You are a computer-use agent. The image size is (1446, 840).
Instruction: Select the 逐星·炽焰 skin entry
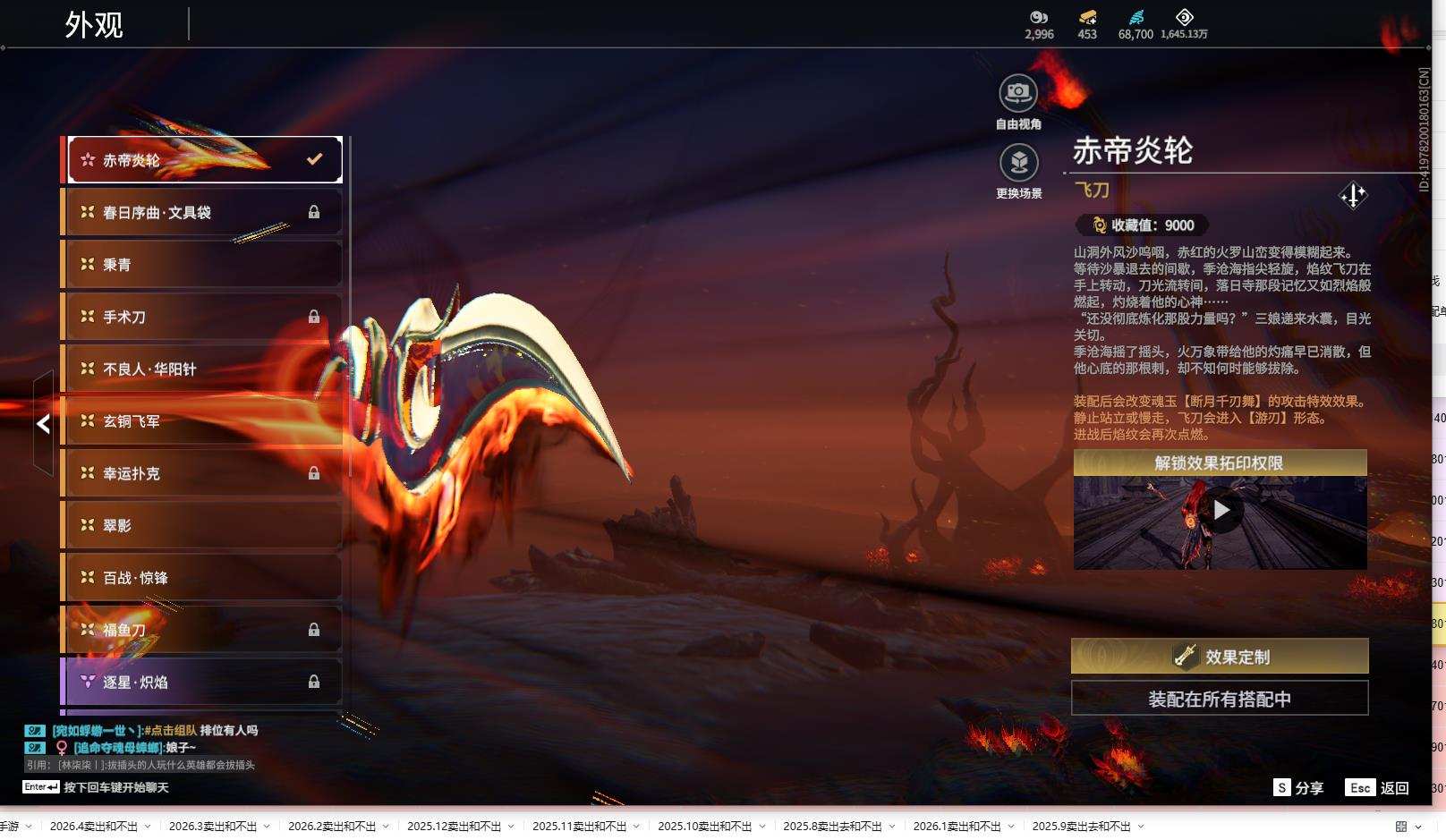pos(203,682)
